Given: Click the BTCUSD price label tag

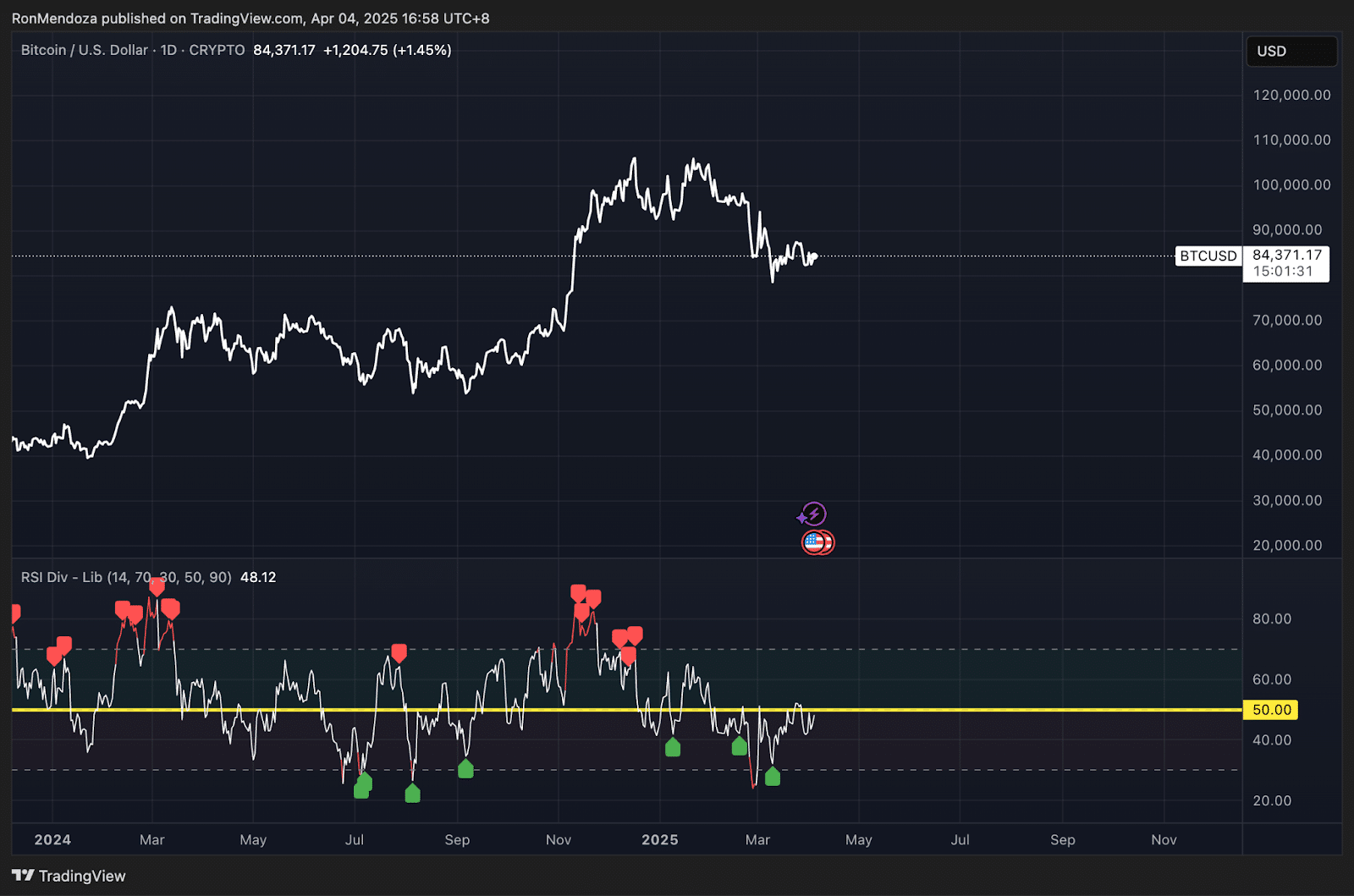Looking at the screenshot, I should coord(1208,256).
